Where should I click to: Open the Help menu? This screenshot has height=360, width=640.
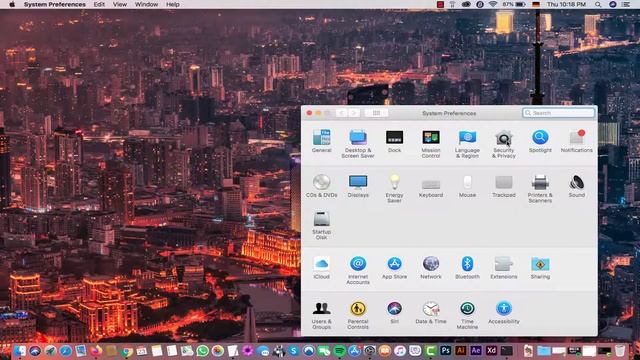click(x=173, y=4)
